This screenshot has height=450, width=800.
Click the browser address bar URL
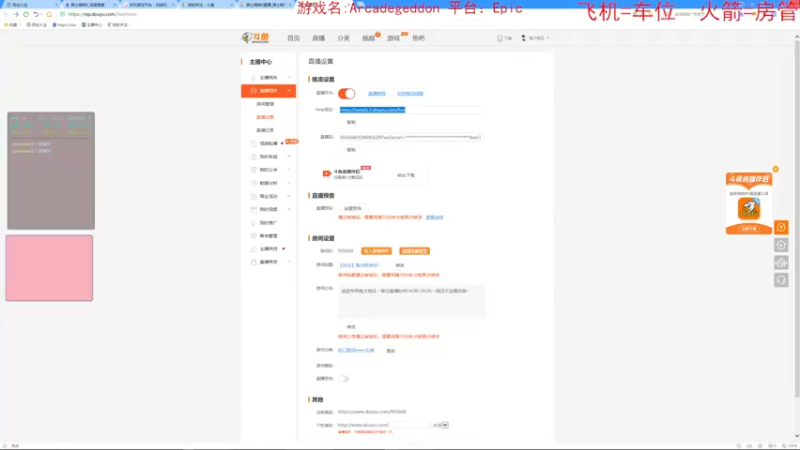(102, 14)
